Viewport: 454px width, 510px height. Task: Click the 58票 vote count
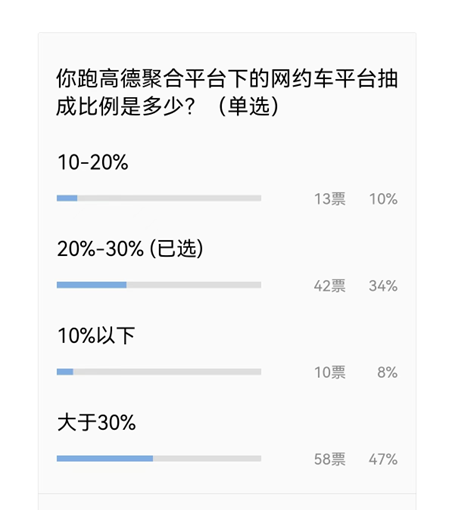330,459
